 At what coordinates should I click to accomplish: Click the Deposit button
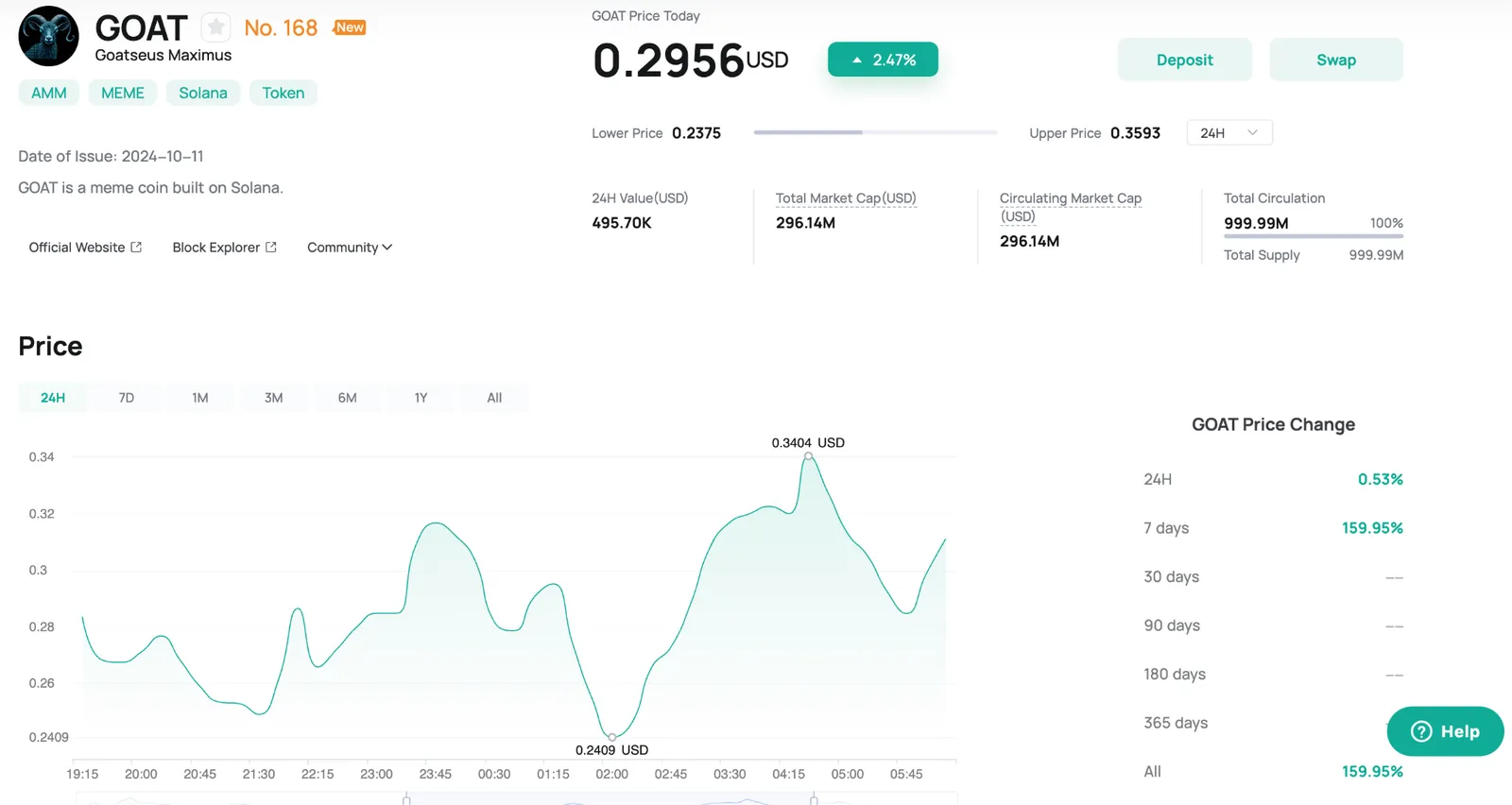pyautogui.click(x=1185, y=60)
